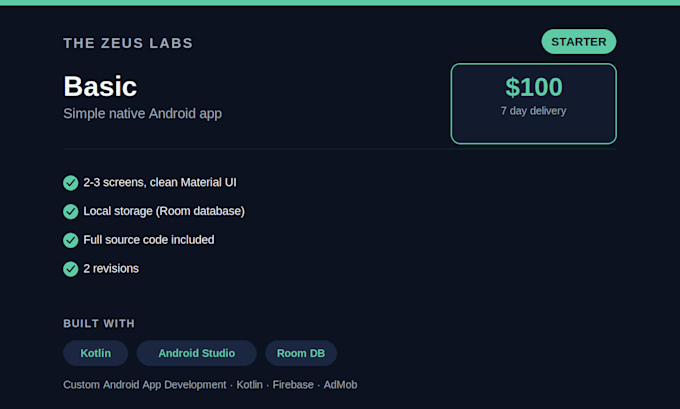The image size is (680, 409).
Task: Click the checkmark icon next to Local storage
Action: tap(71, 211)
